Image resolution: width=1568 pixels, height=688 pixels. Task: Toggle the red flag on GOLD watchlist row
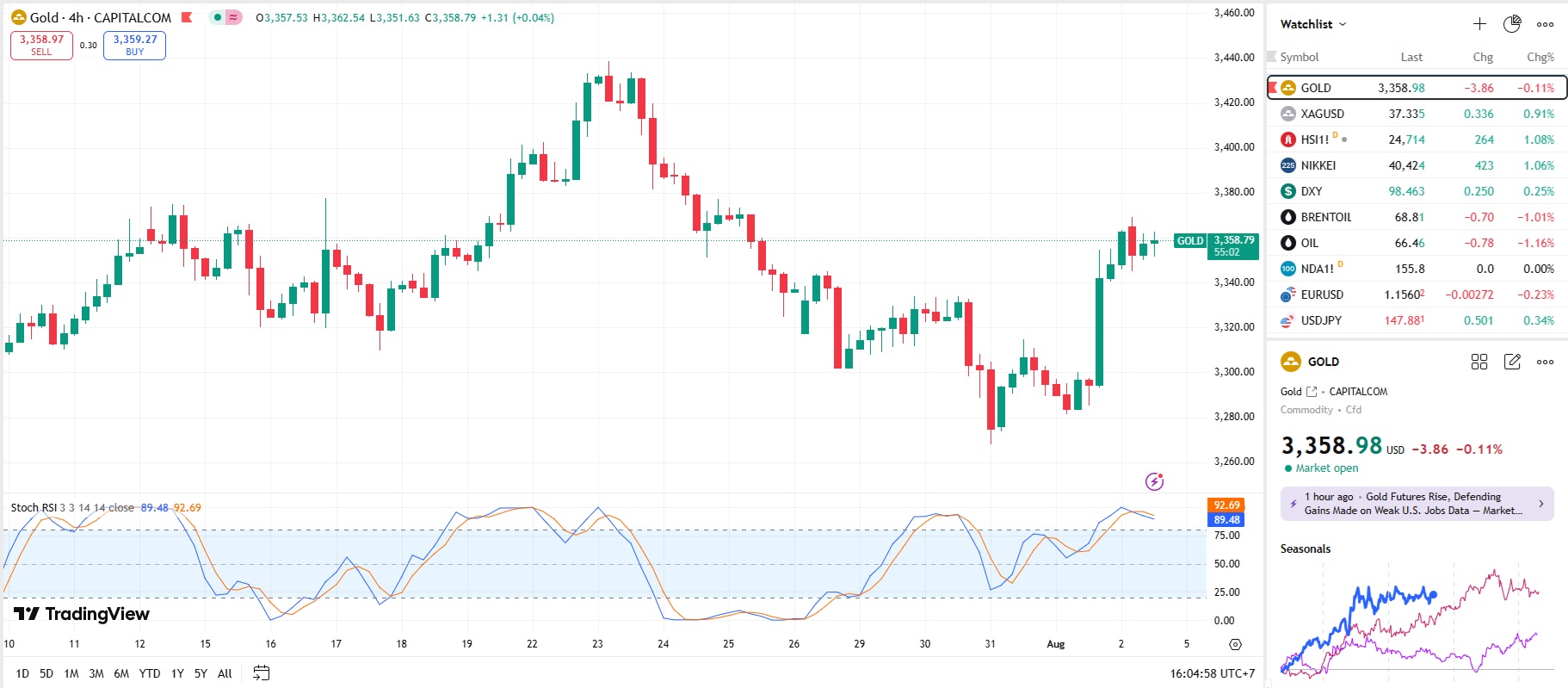pos(1273,88)
